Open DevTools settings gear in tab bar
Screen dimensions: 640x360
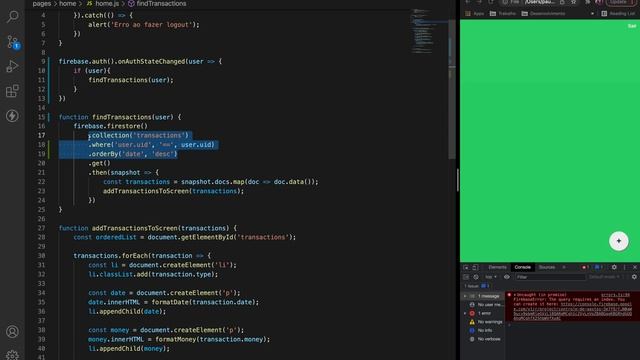pyautogui.click(x=614, y=267)
